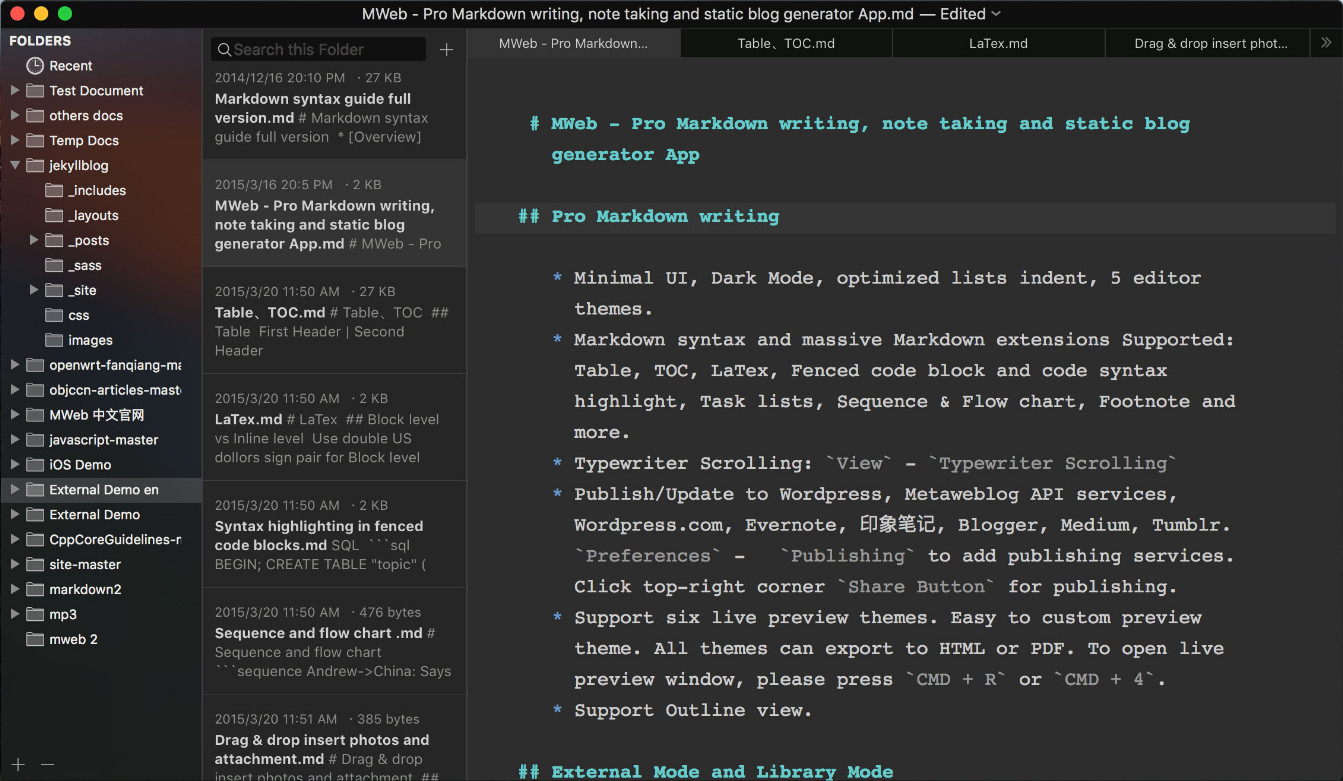1343x781 pixels.
Task: Switch to the LaTex.md tab
Action: [998, 43]
